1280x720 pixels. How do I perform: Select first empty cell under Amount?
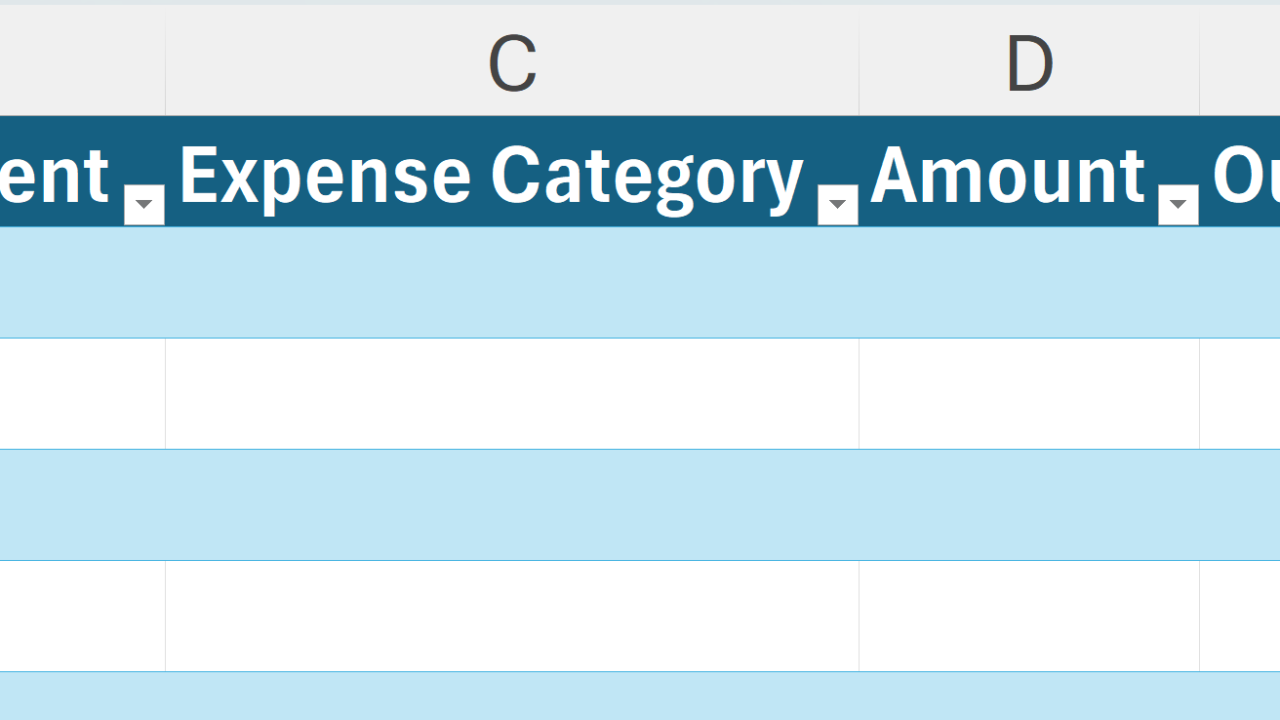[x=1029, y=283]
